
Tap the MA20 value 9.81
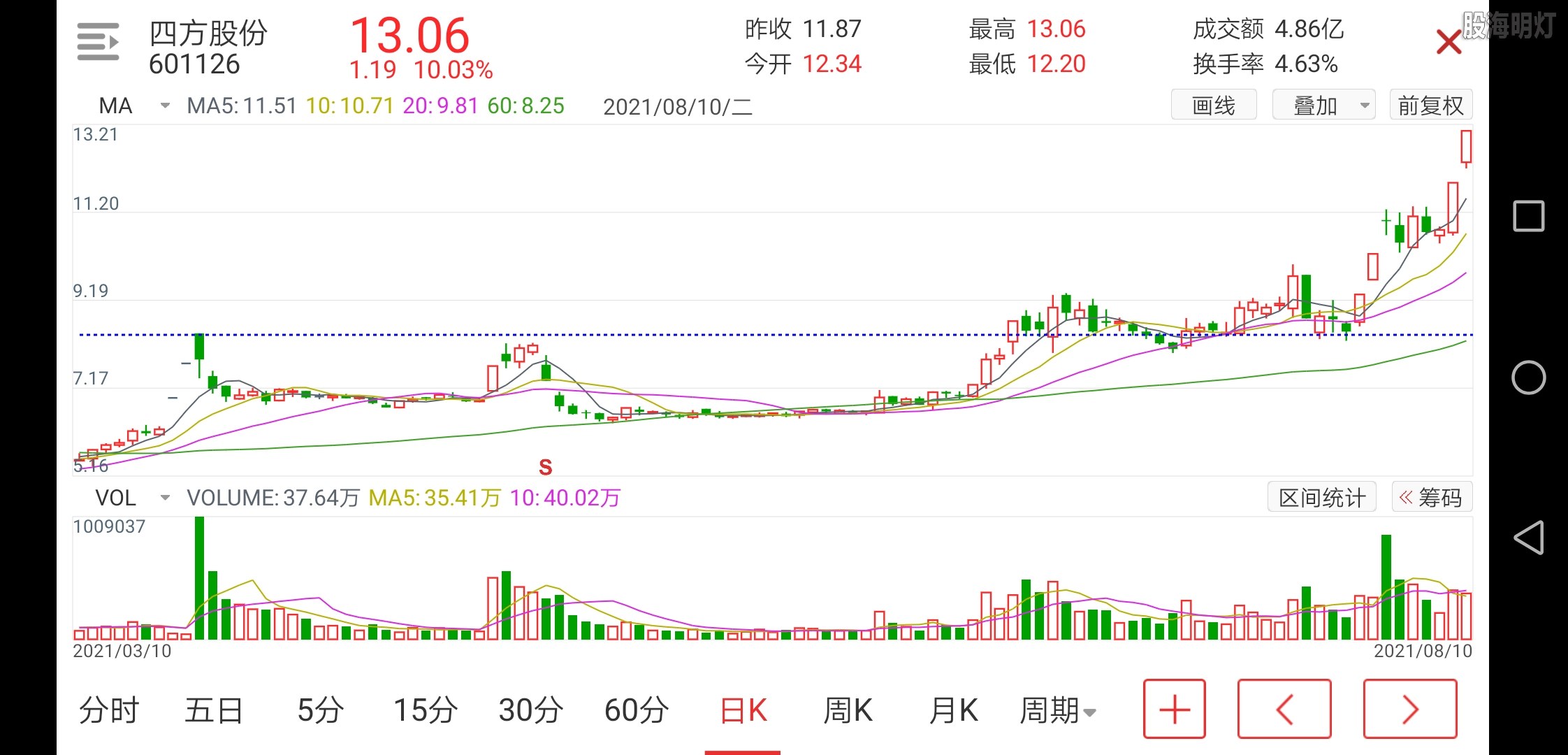(x=440, y=106)
